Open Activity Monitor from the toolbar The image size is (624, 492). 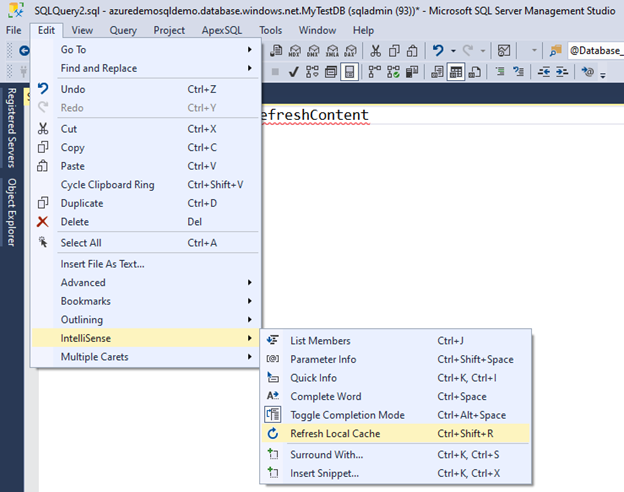pos(504,51)
